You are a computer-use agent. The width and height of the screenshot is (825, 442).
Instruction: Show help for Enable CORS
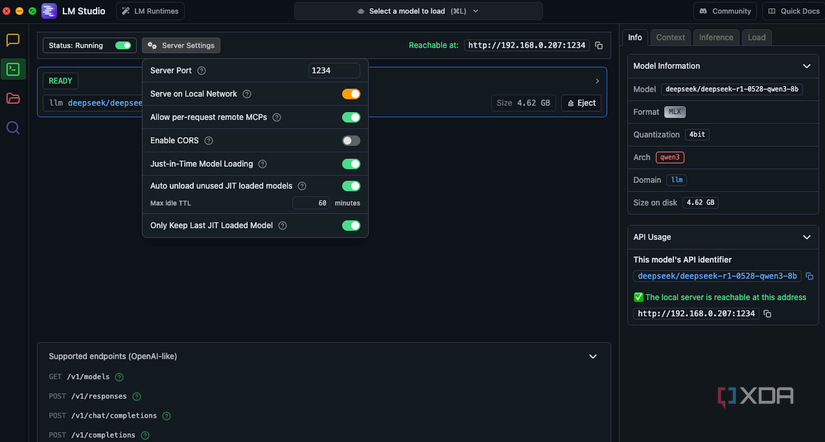click(209, 140)
